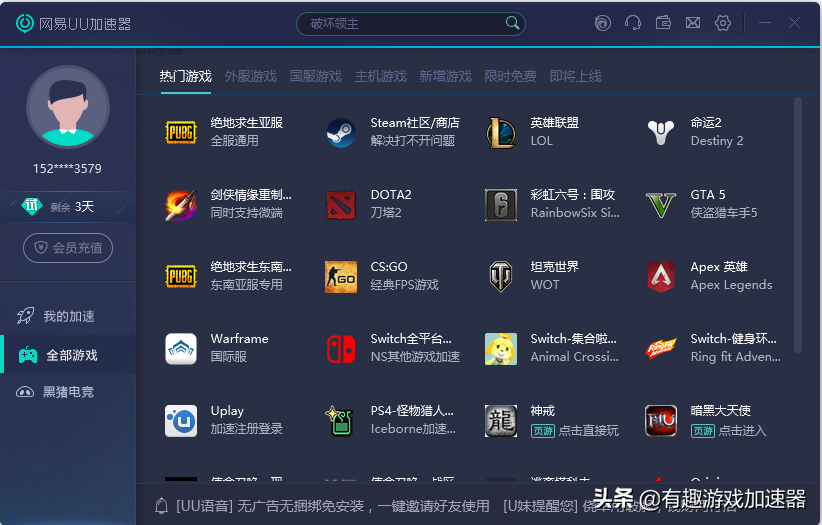Viewport: 822px width, 525px height.
Task: Click the 会员充值 button
Action: [68, 248]
